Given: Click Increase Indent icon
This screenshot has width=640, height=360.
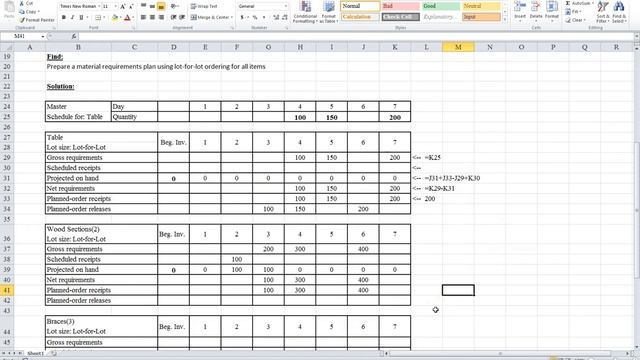Looking at the screenshot, I should coord(182,17).
